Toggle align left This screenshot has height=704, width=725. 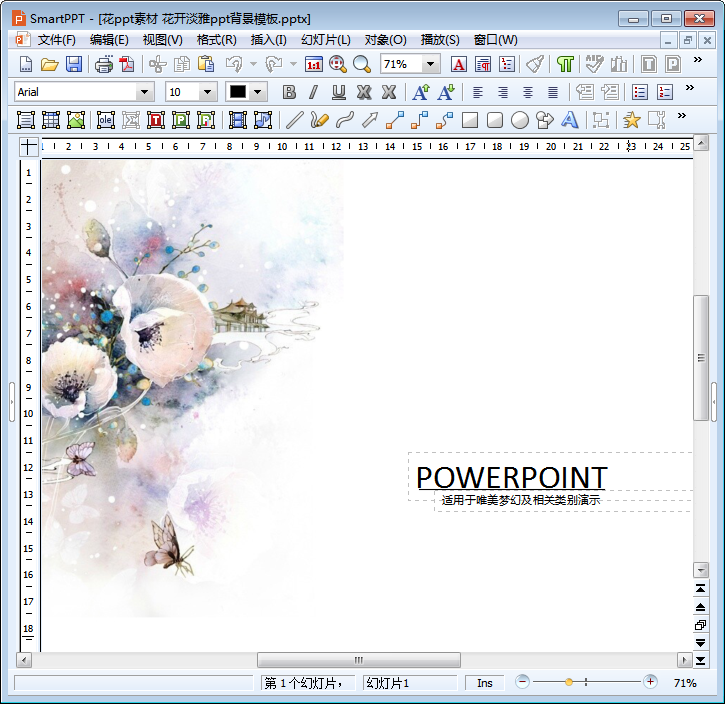tap(478, 92)
